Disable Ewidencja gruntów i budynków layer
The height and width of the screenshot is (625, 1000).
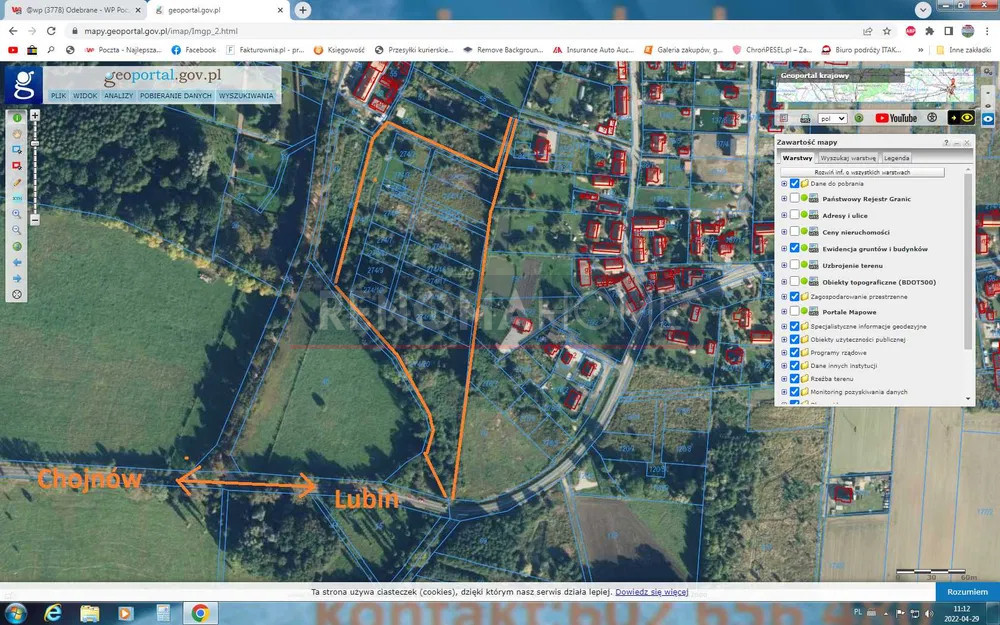[794, 248]
